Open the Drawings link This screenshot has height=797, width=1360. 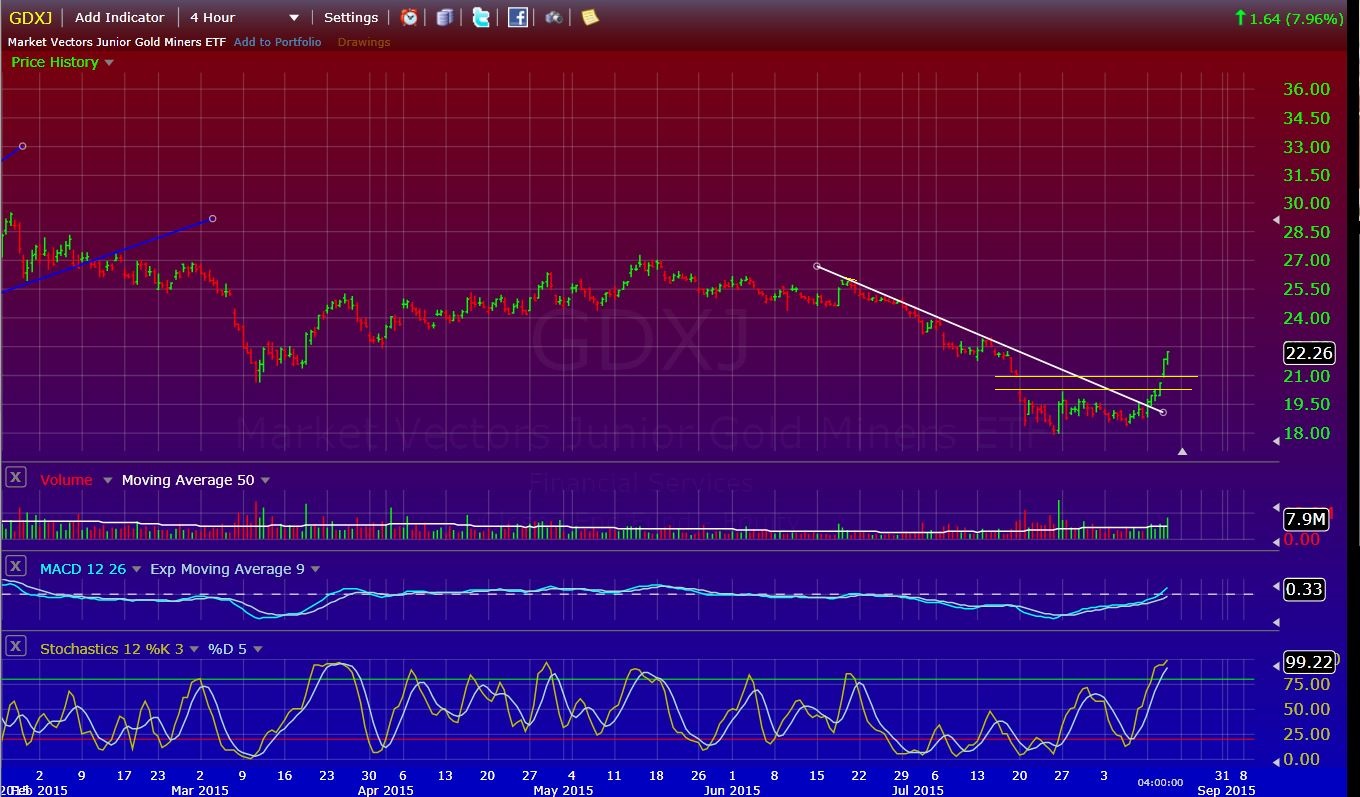pos(364,42)
